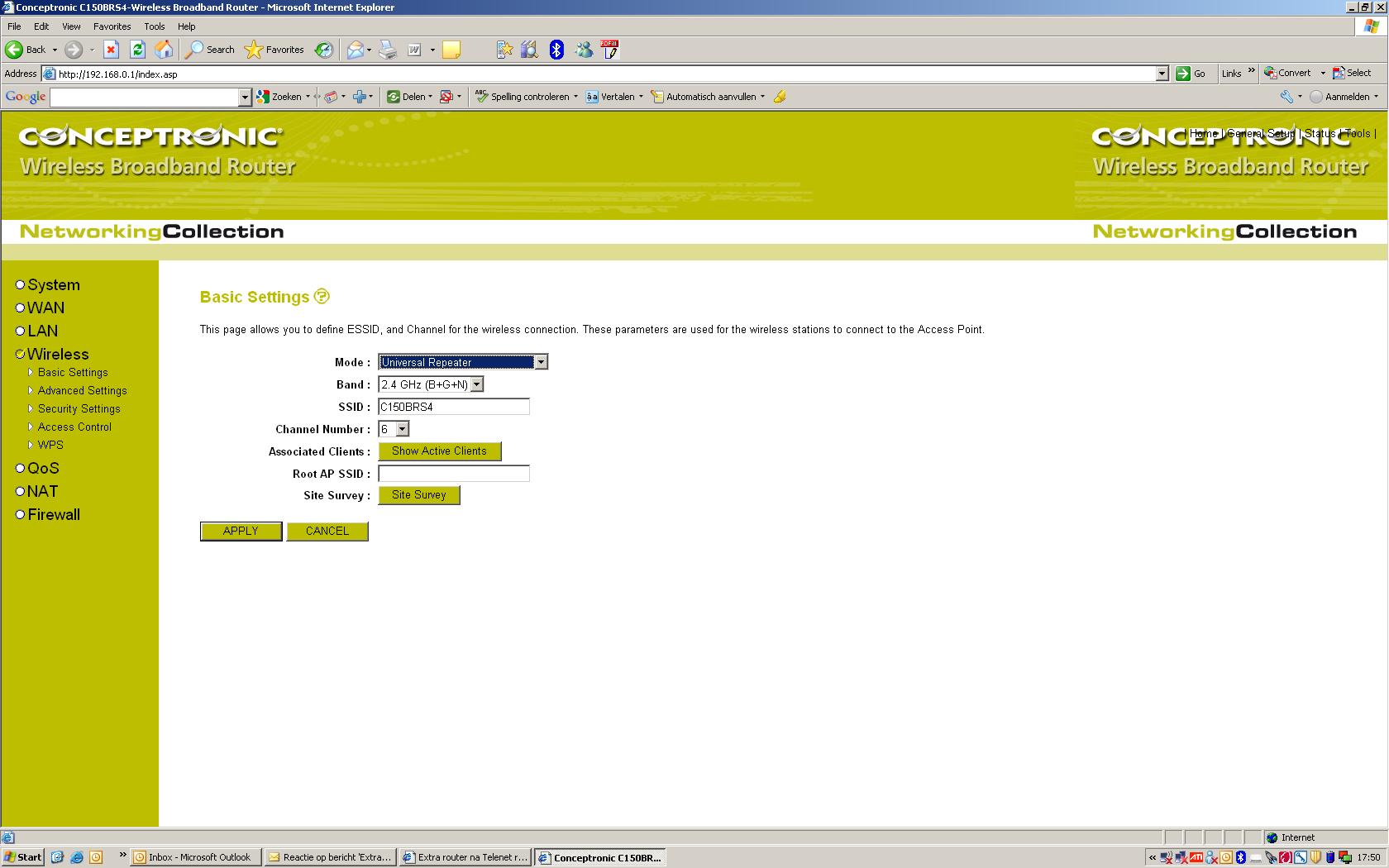Screen dimensions: 1389x868
Task: Click the Back navigation arrow icon
Action: (x=15, y=50)
